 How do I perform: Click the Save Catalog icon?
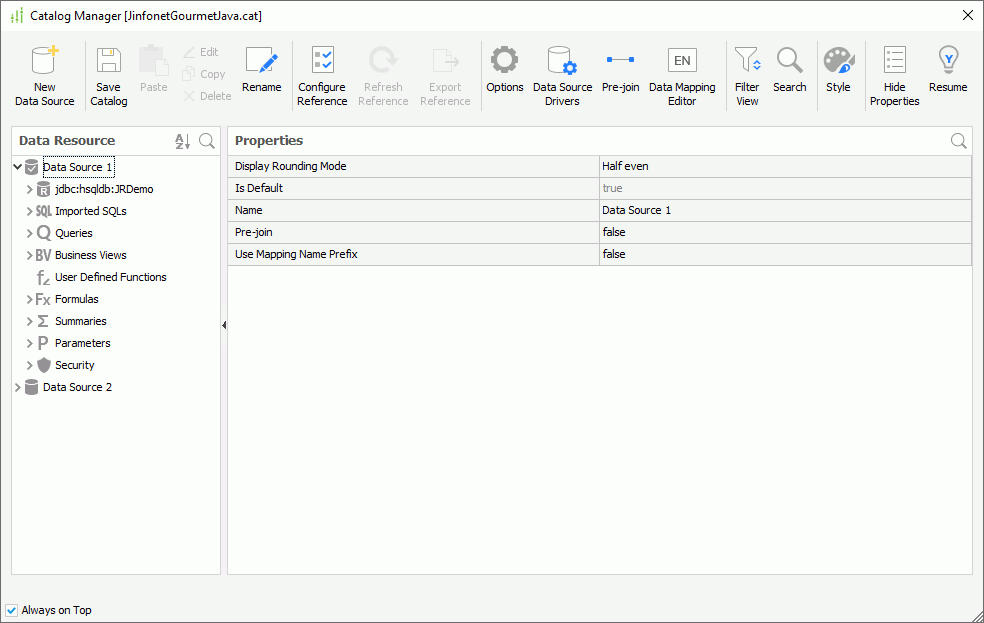[x=107, y=70]
